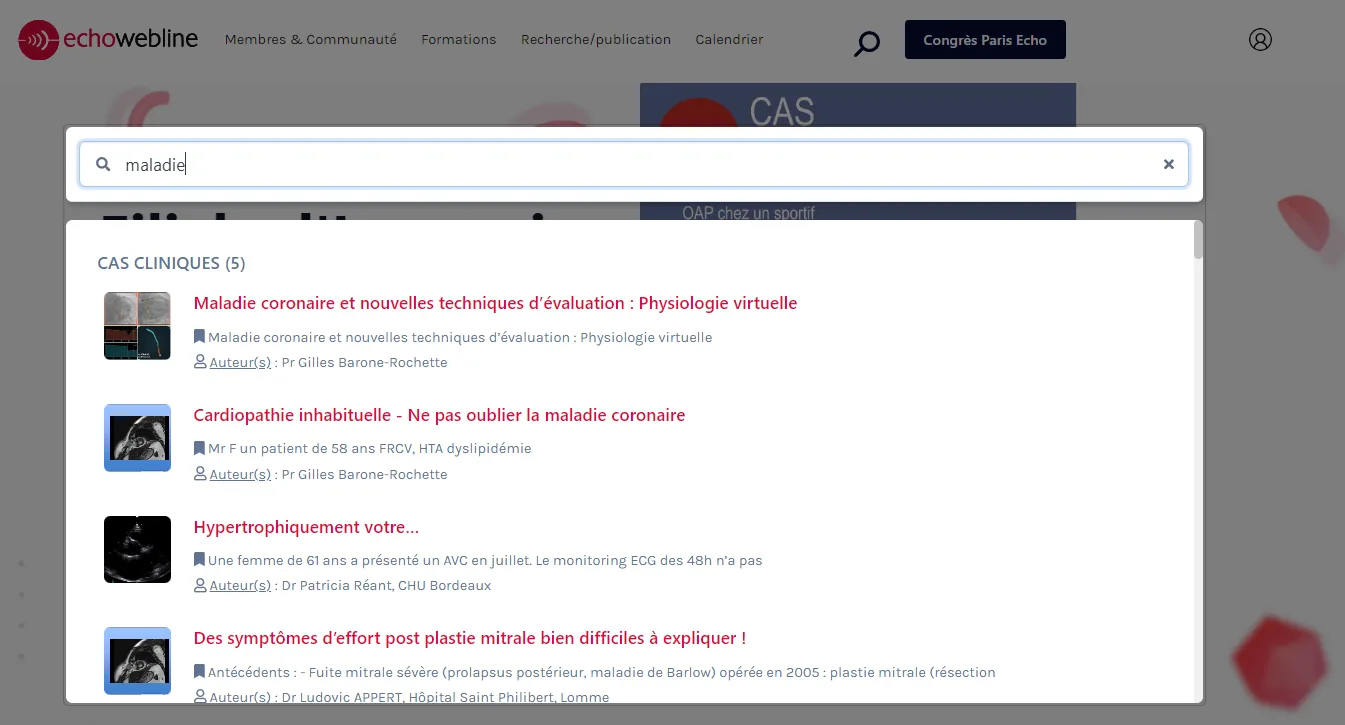The height and width of the screenshot is (725, 1345).
Task: Click author icon beside Dr Patricia Réant
Action: [x=200, y=585]
